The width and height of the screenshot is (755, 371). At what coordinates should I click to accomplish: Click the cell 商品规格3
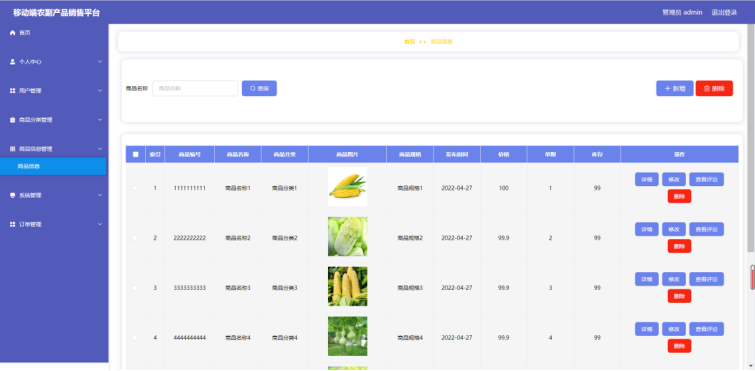pyautogui.click(x=410, y=288)
